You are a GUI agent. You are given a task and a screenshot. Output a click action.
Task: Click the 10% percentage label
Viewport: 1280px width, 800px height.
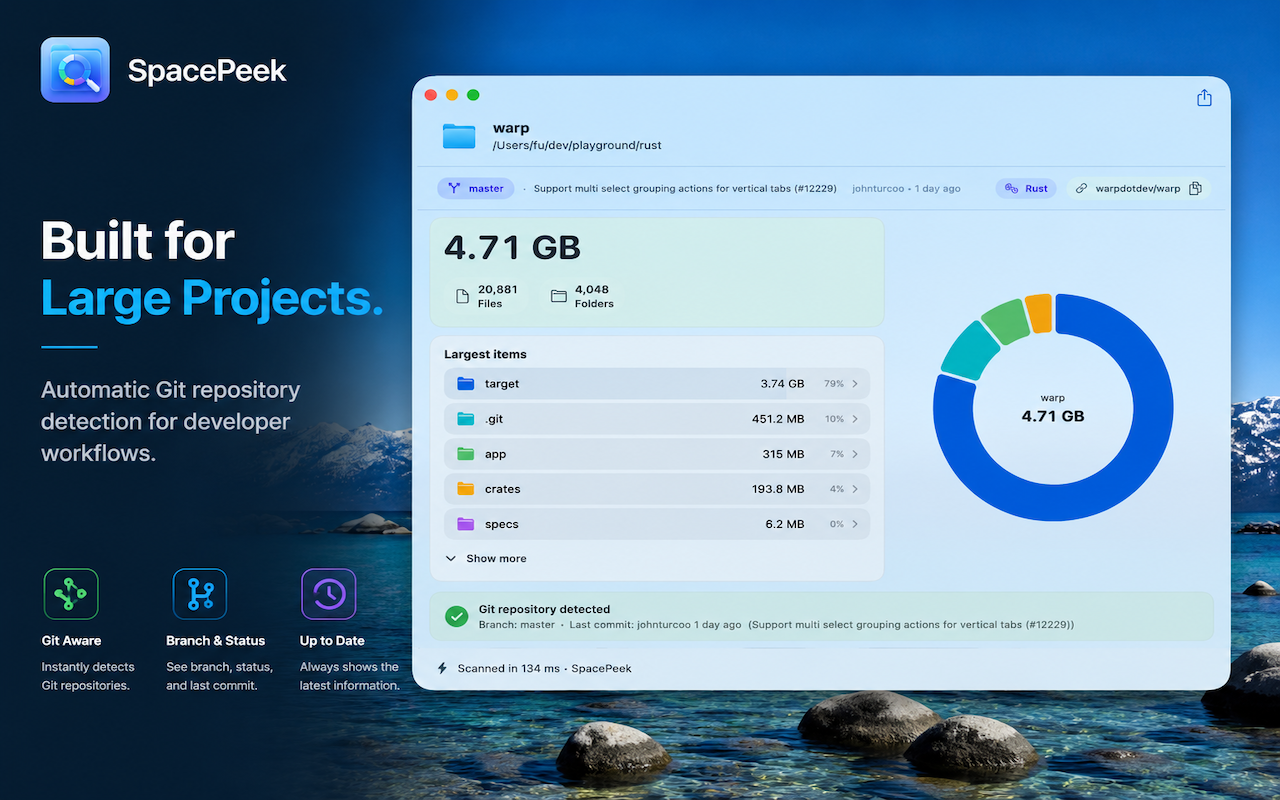point(834,419)
